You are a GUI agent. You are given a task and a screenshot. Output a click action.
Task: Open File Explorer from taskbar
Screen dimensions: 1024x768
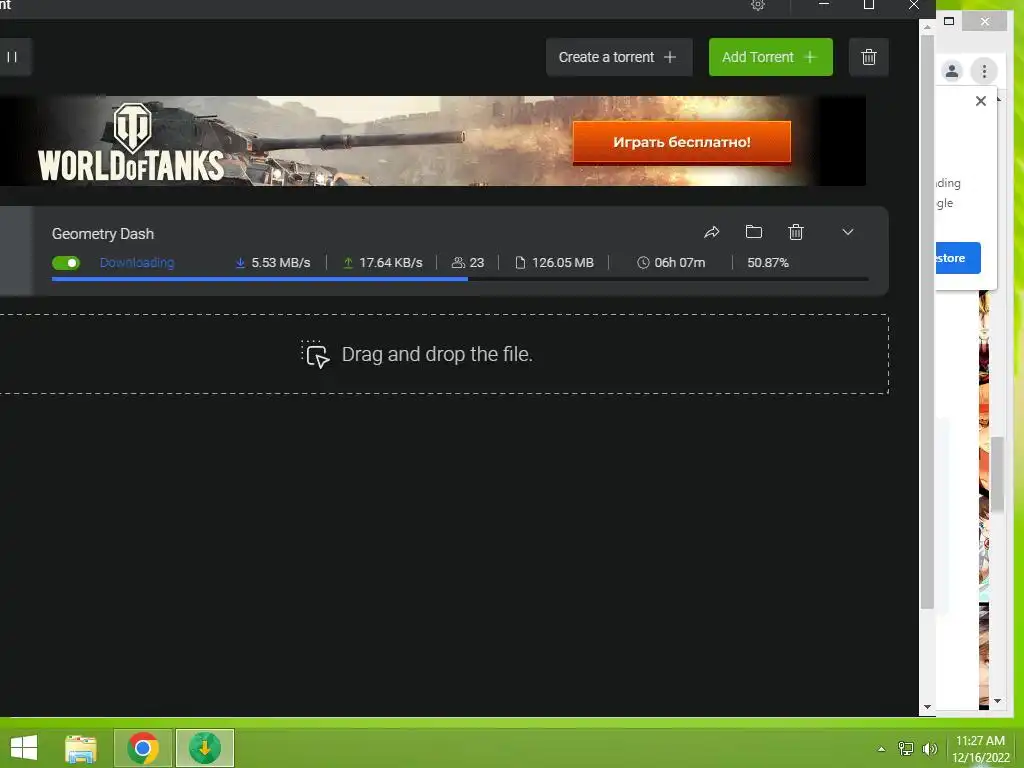point(81,748)
